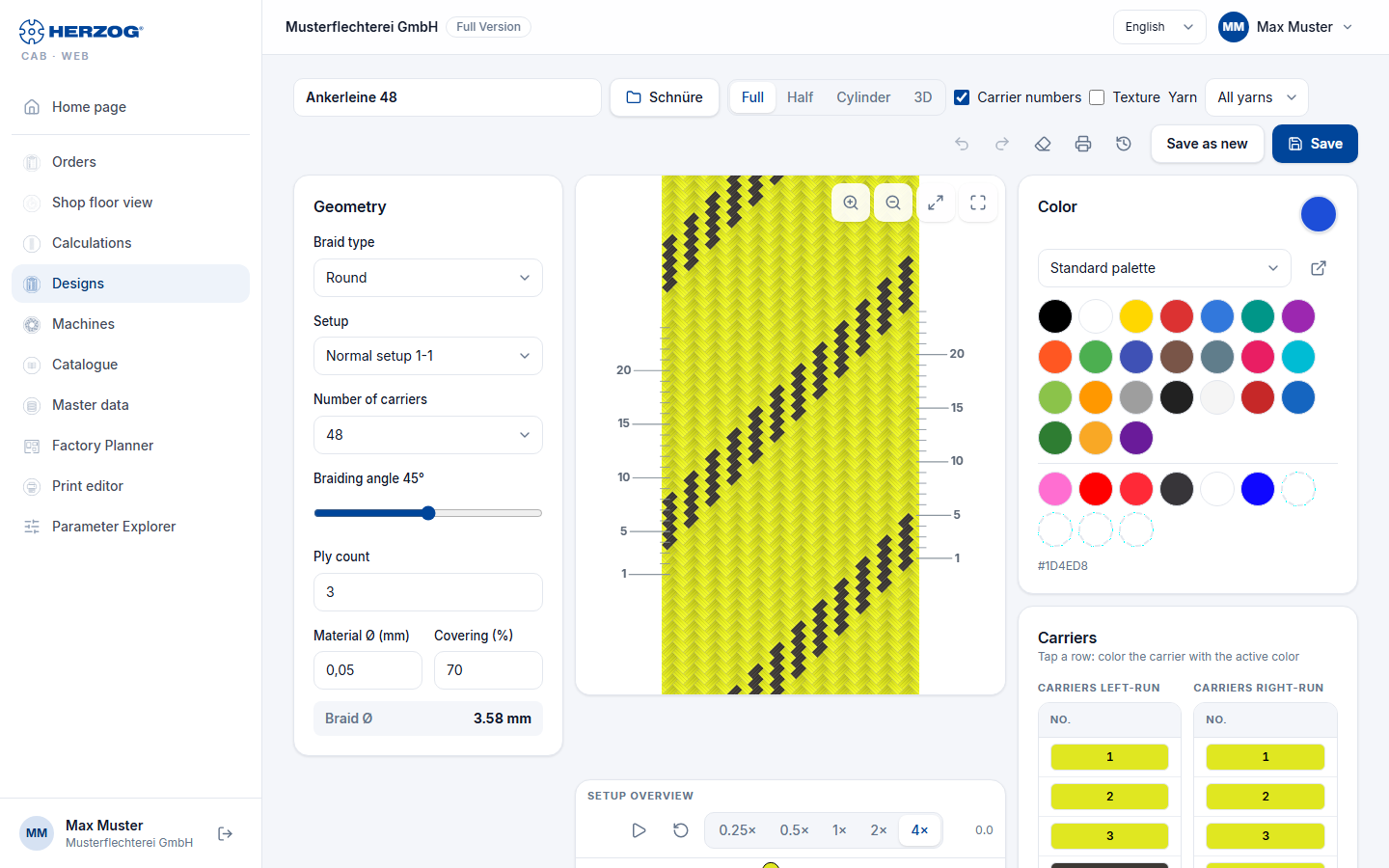The width and height of the screenshot is (1389, 868).
Task: Print the design via printer icon
Action: (x=1083, y=144)
